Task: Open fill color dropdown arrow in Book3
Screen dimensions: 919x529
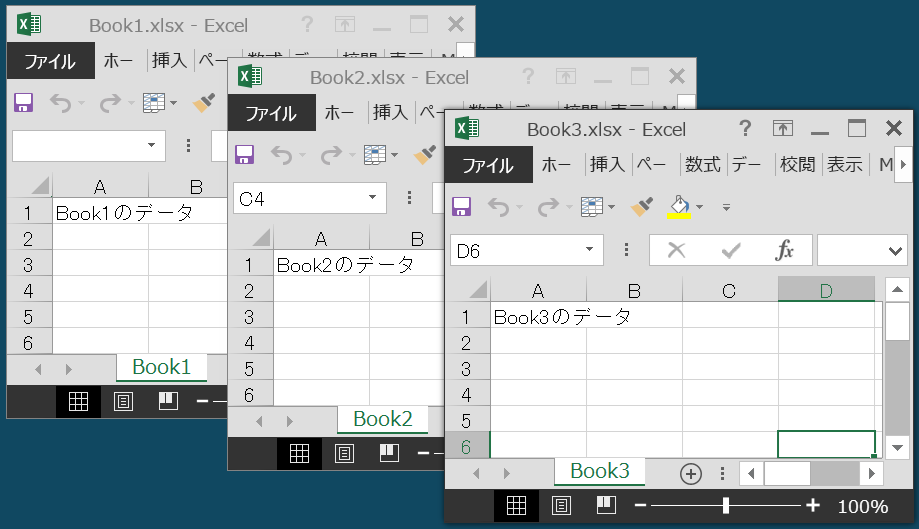Action: tap(700, 207)
